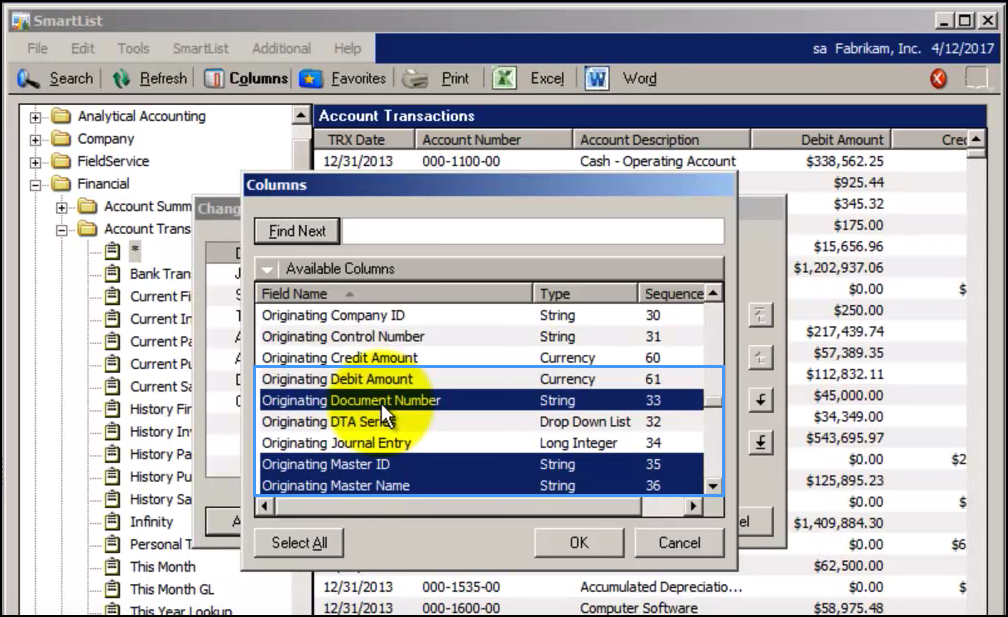Click the TRX Date column header
The image size is (1008, 617).
(x=364, y=139)
